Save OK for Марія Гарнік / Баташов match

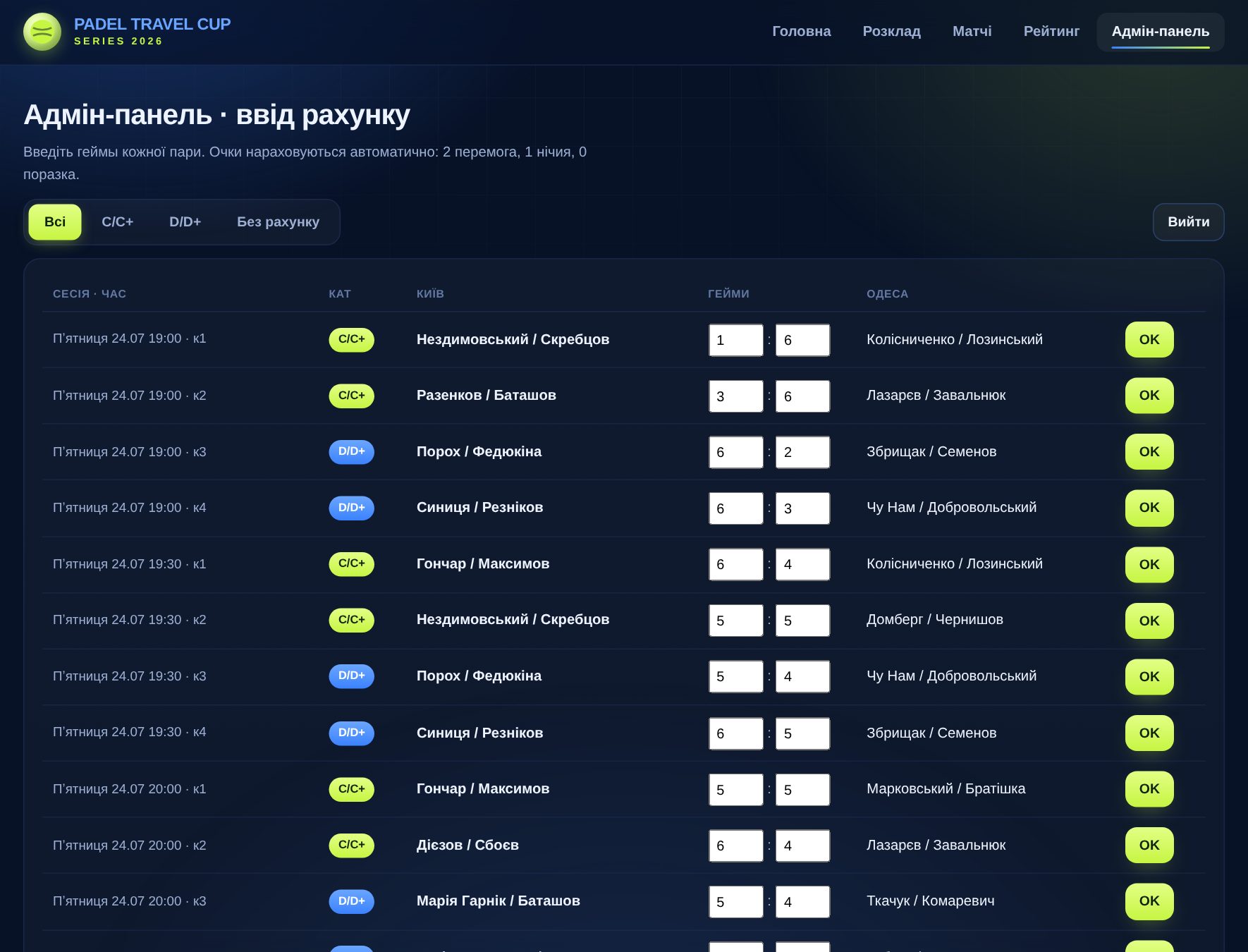coord(1149,901)
